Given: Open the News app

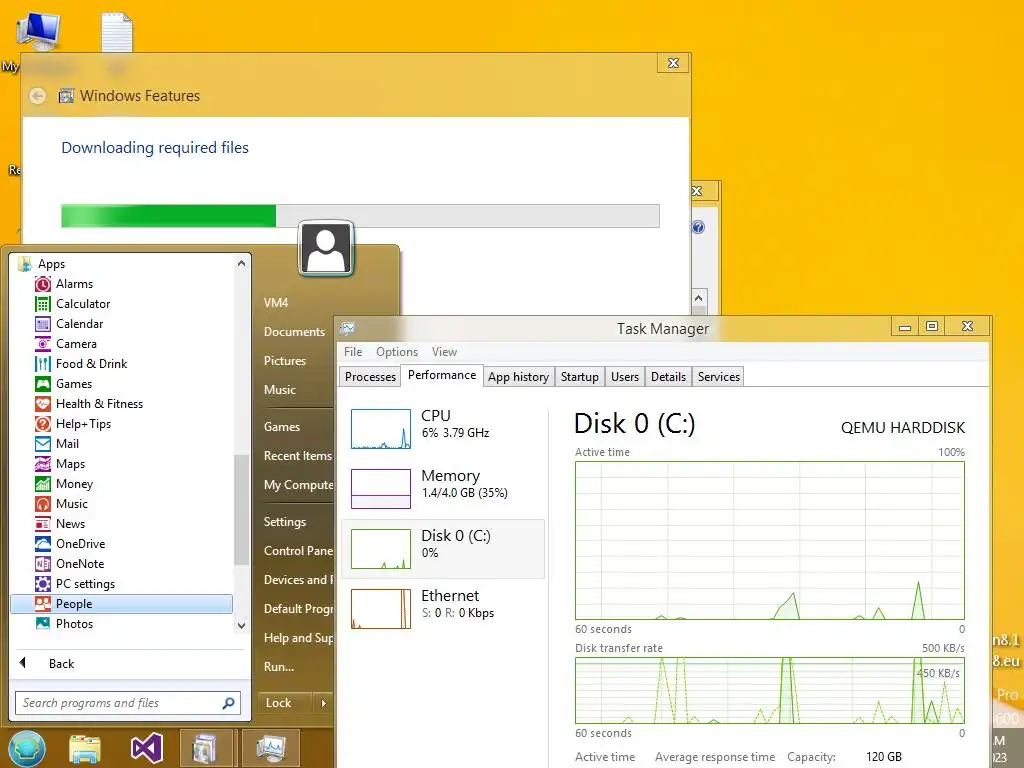Looking at the screenshot, I should point(42,524).
